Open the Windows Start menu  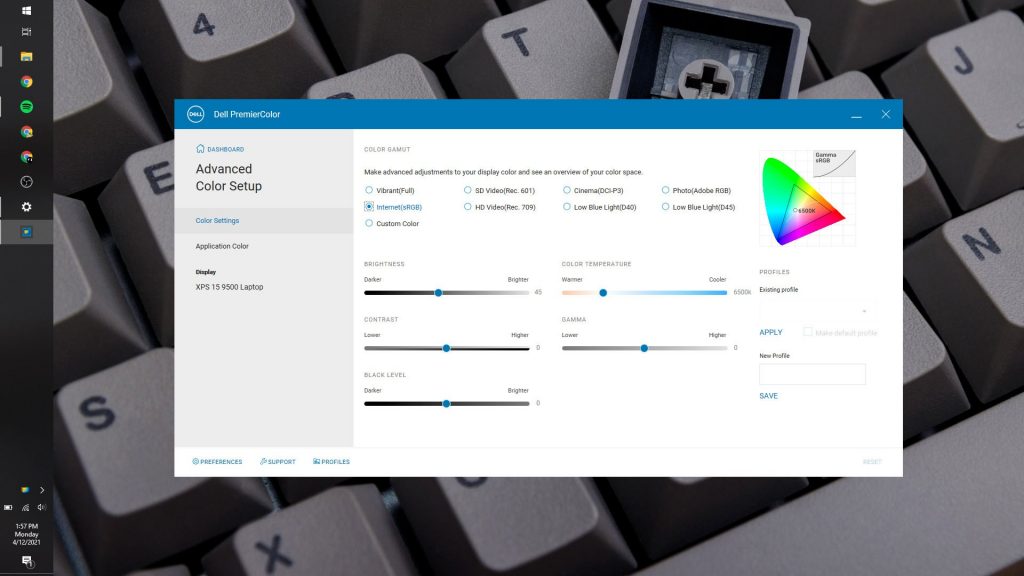26,10
